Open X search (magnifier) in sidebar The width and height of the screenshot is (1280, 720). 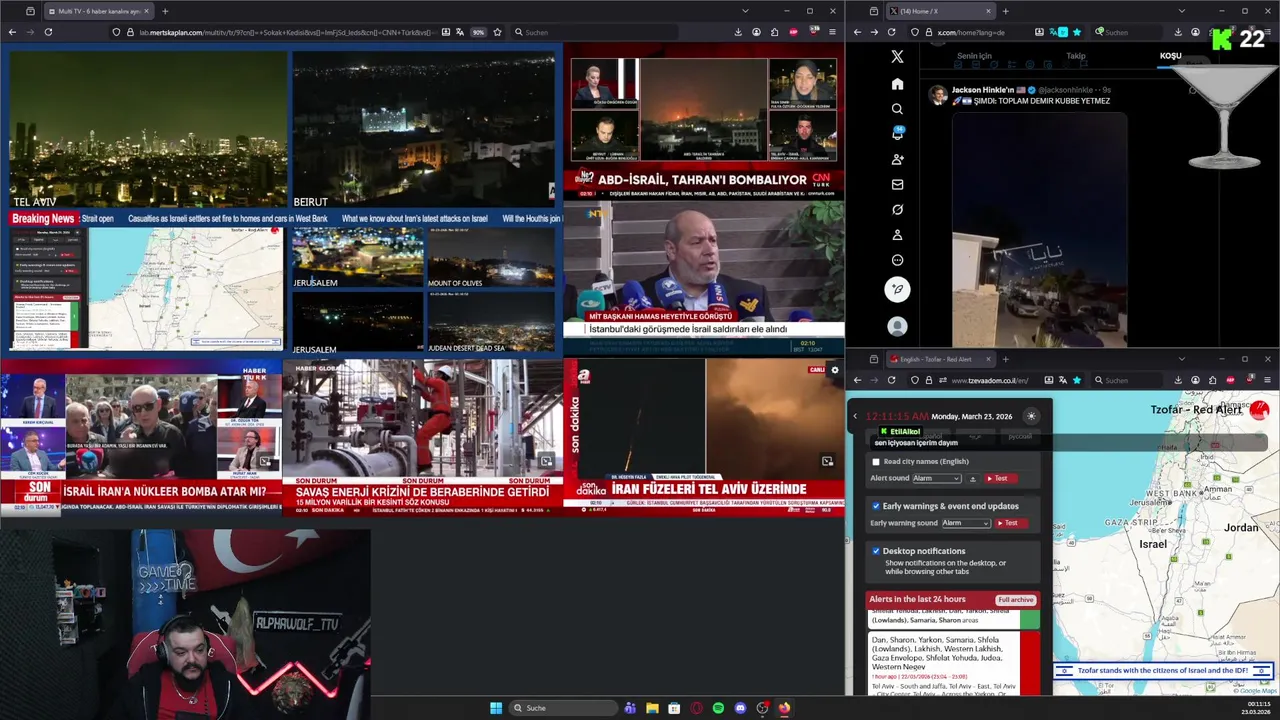click(897, 109)
